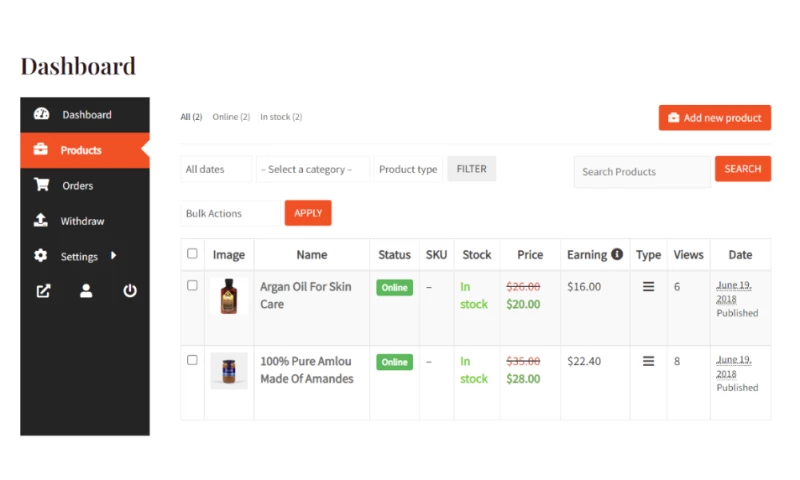This screenshot has width=800, height=480.
Task: Click the Date column header
Action: (x=740, y=255)
